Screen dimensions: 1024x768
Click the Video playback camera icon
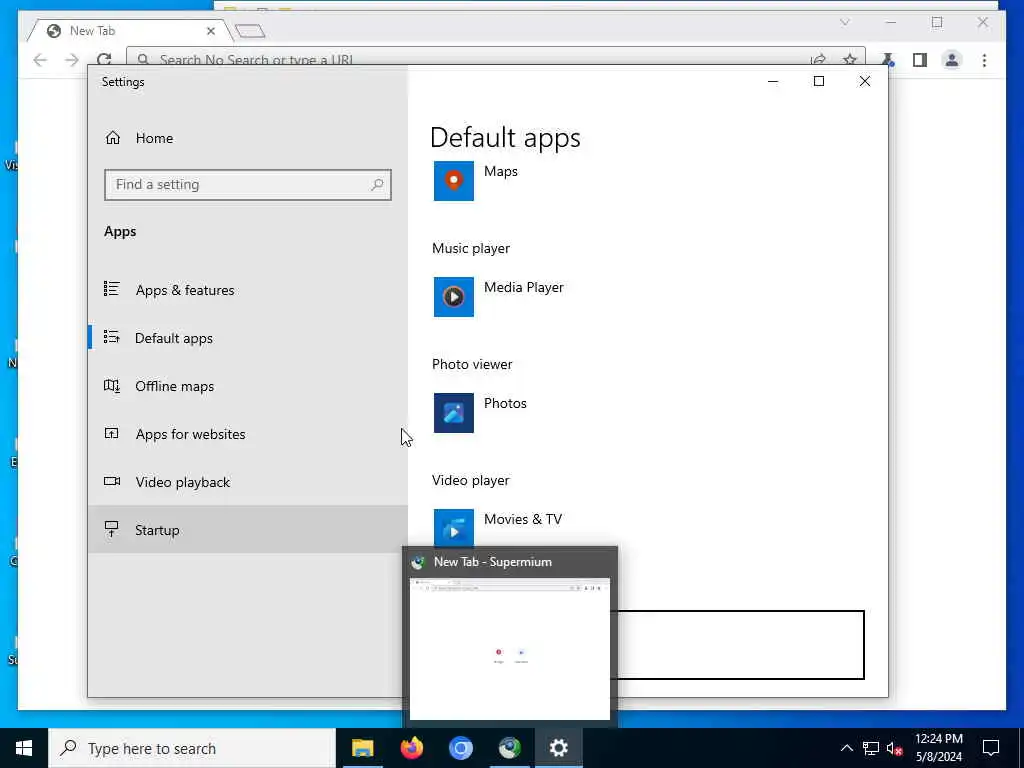(112, 481)
